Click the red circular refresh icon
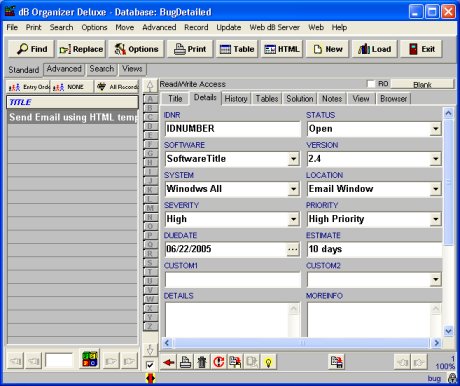This screenshot has height=386, width=460. click(x=219, y=362)
